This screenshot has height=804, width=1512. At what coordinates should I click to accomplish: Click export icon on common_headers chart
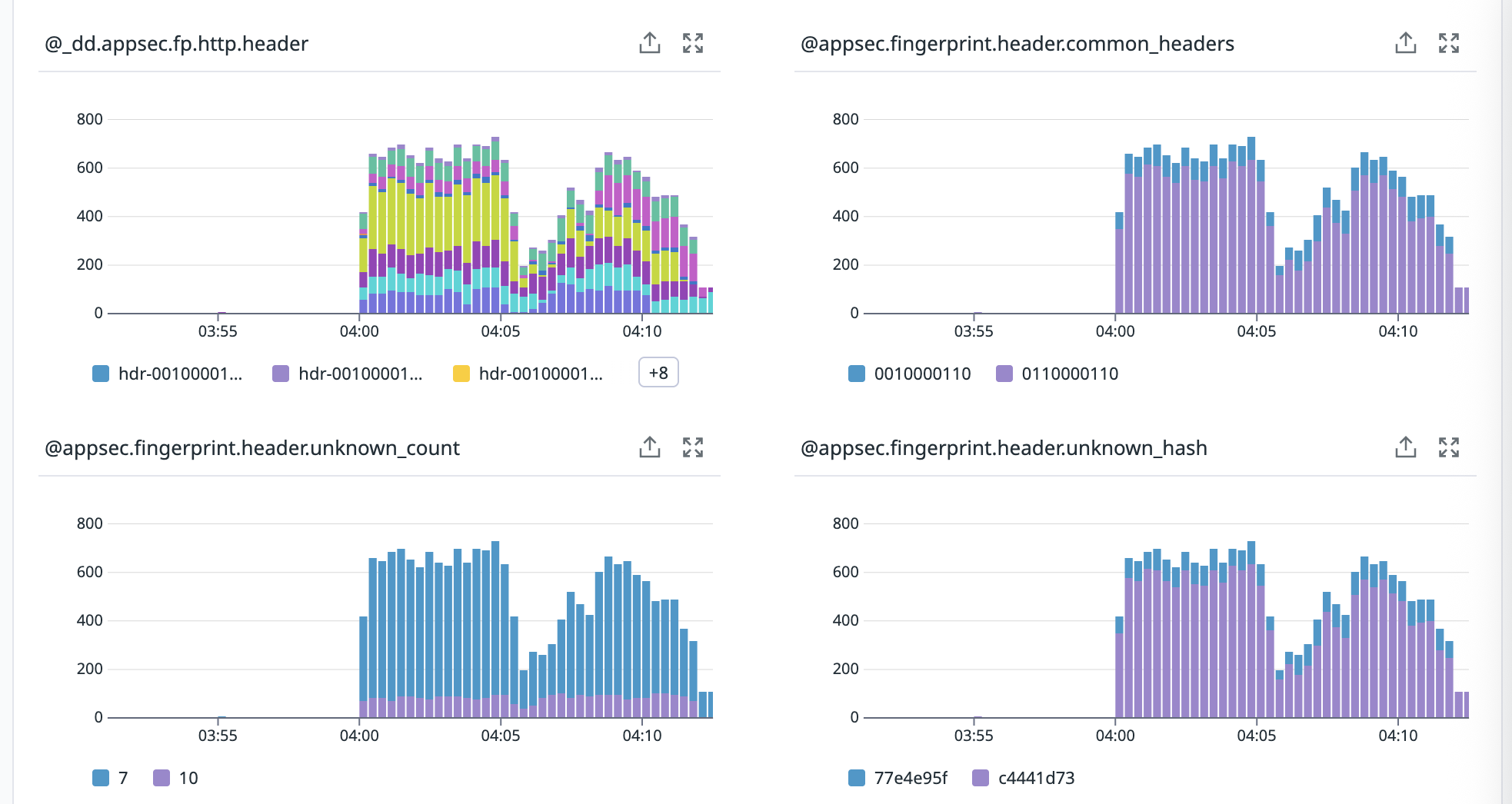click(x=1405, y=43)
